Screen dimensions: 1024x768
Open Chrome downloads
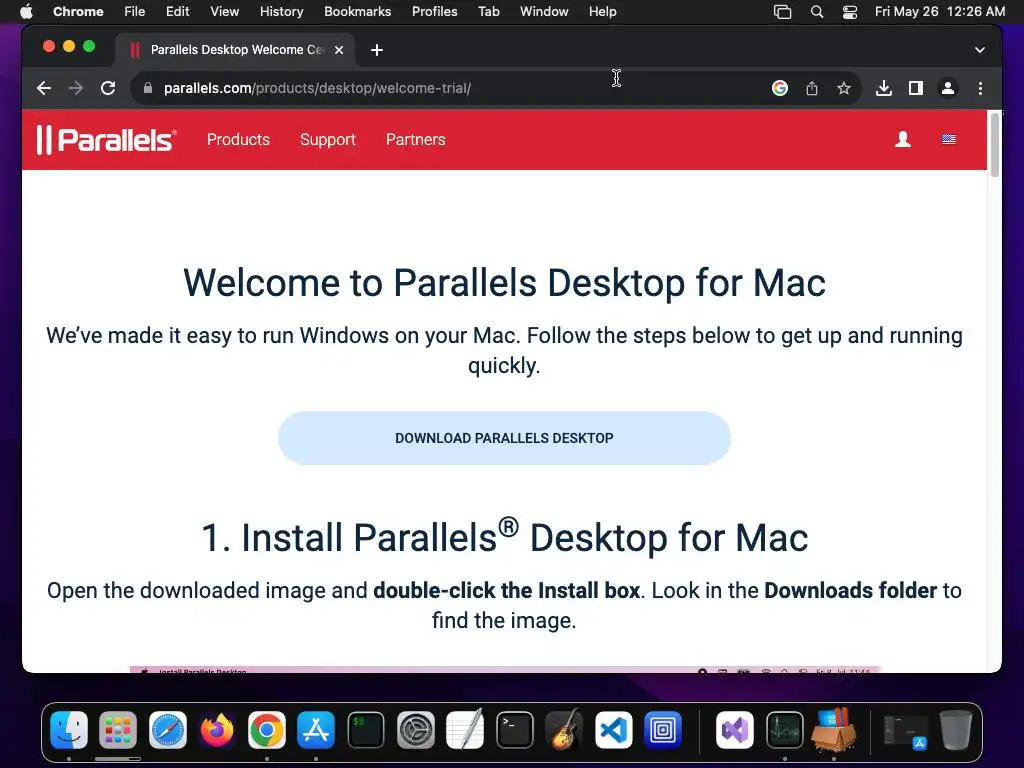point(884,88)
